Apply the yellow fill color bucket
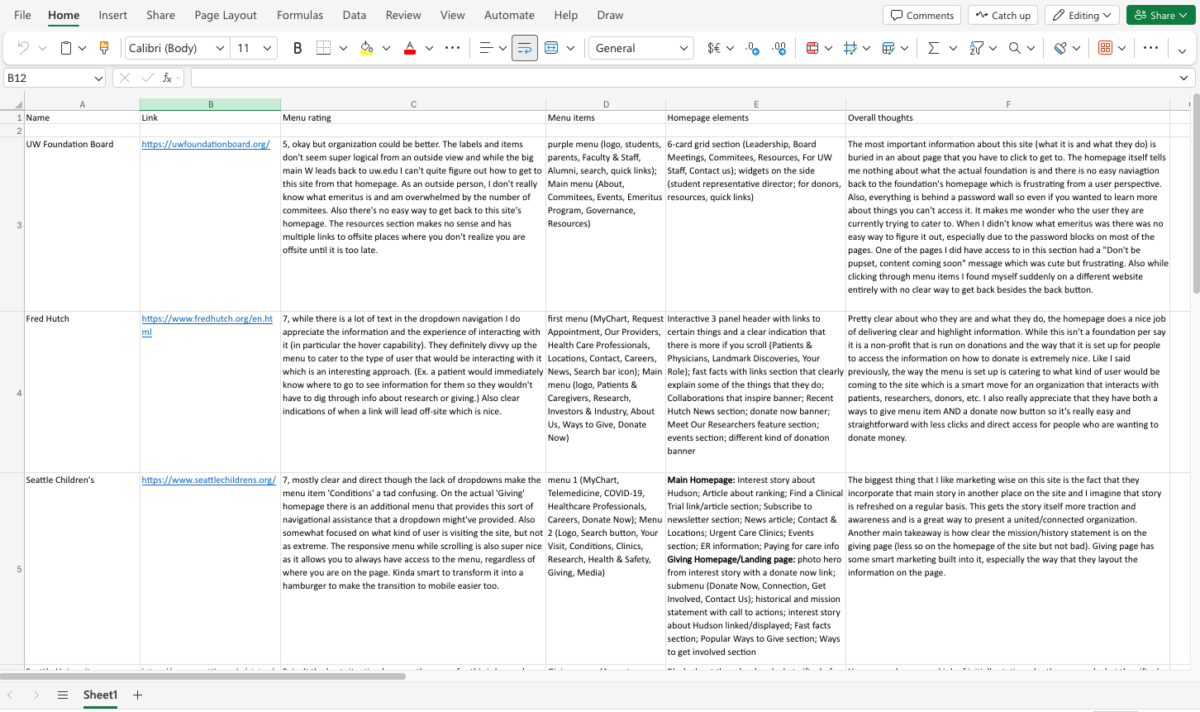The width and height of the screenshot is (1200, 712). coord(366,48)
